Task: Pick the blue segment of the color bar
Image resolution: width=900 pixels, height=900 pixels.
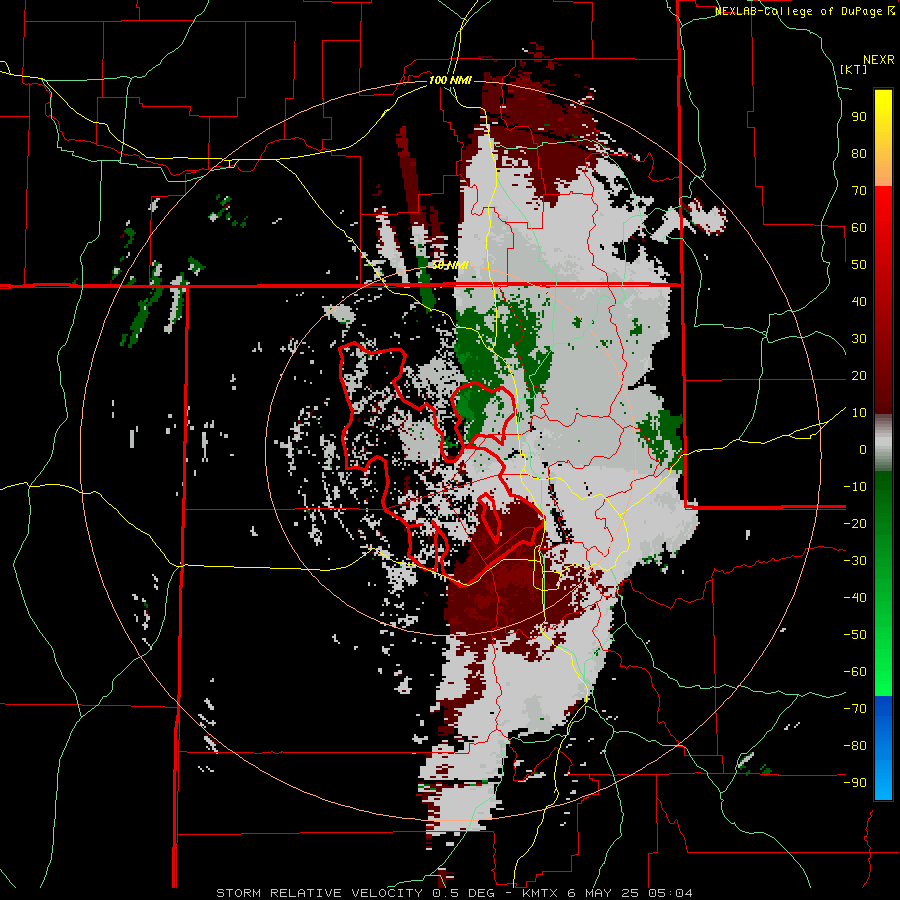Action: 883,748
